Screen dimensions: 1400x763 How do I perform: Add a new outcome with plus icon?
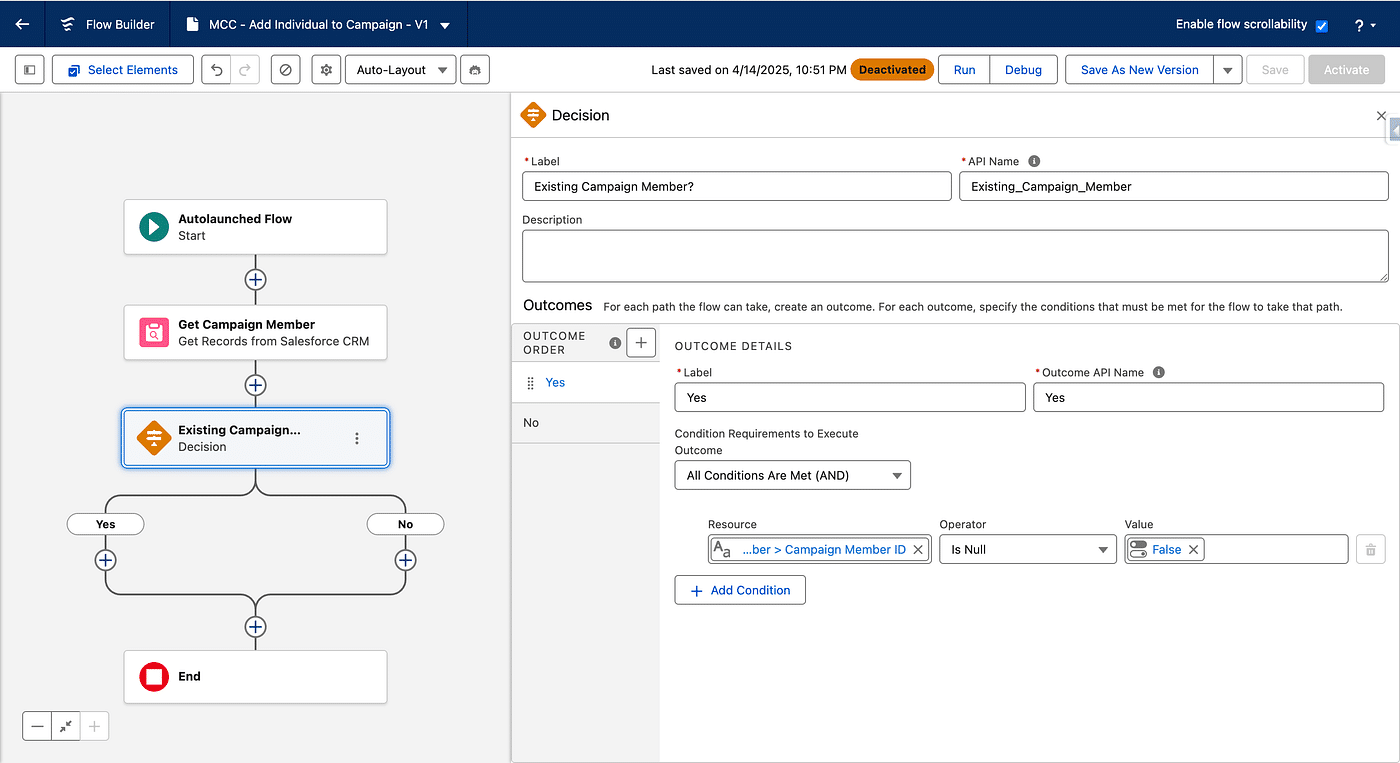[x=641, y=343]
